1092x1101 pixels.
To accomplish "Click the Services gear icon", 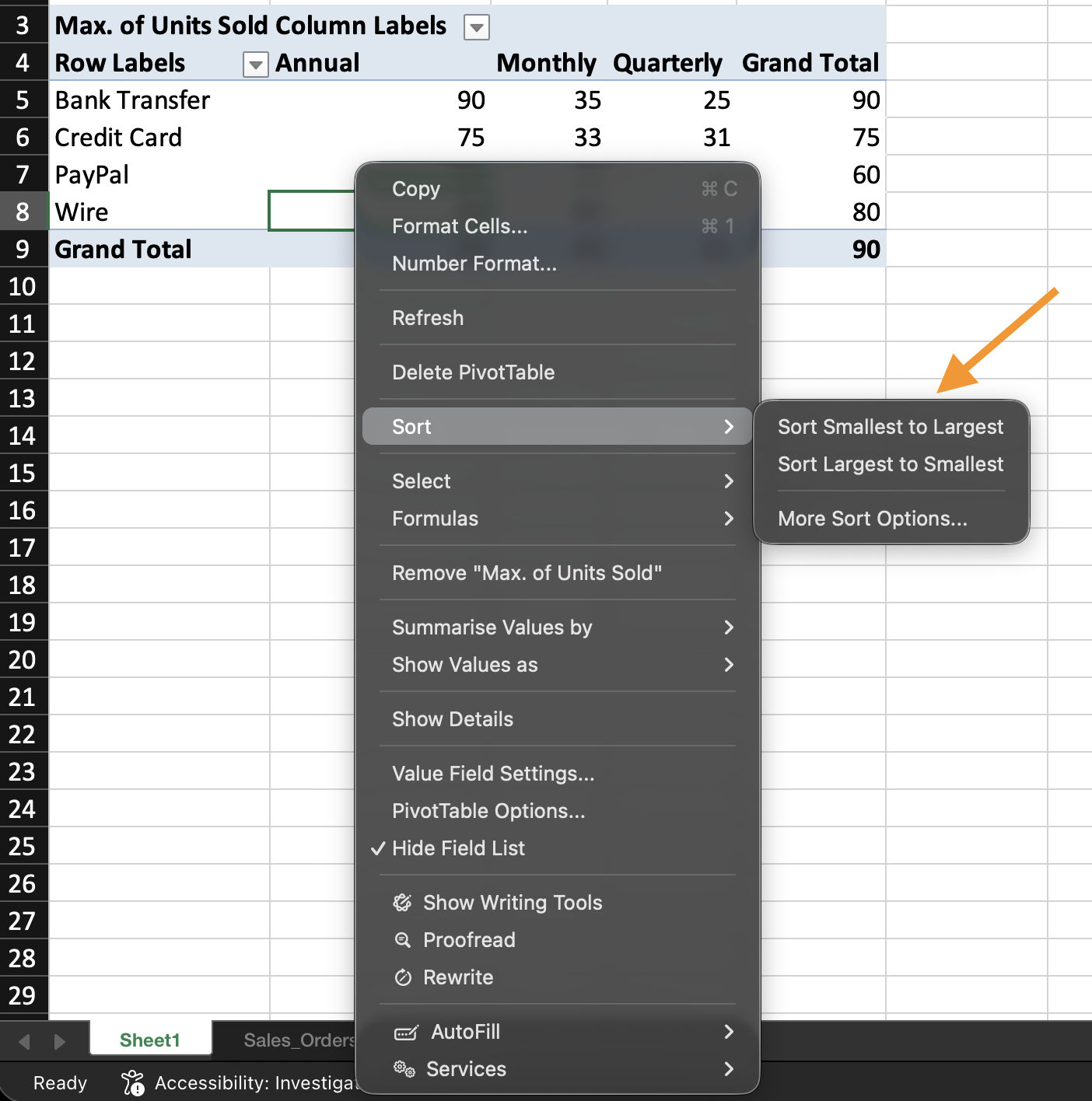I will (x=404, y=1069).
